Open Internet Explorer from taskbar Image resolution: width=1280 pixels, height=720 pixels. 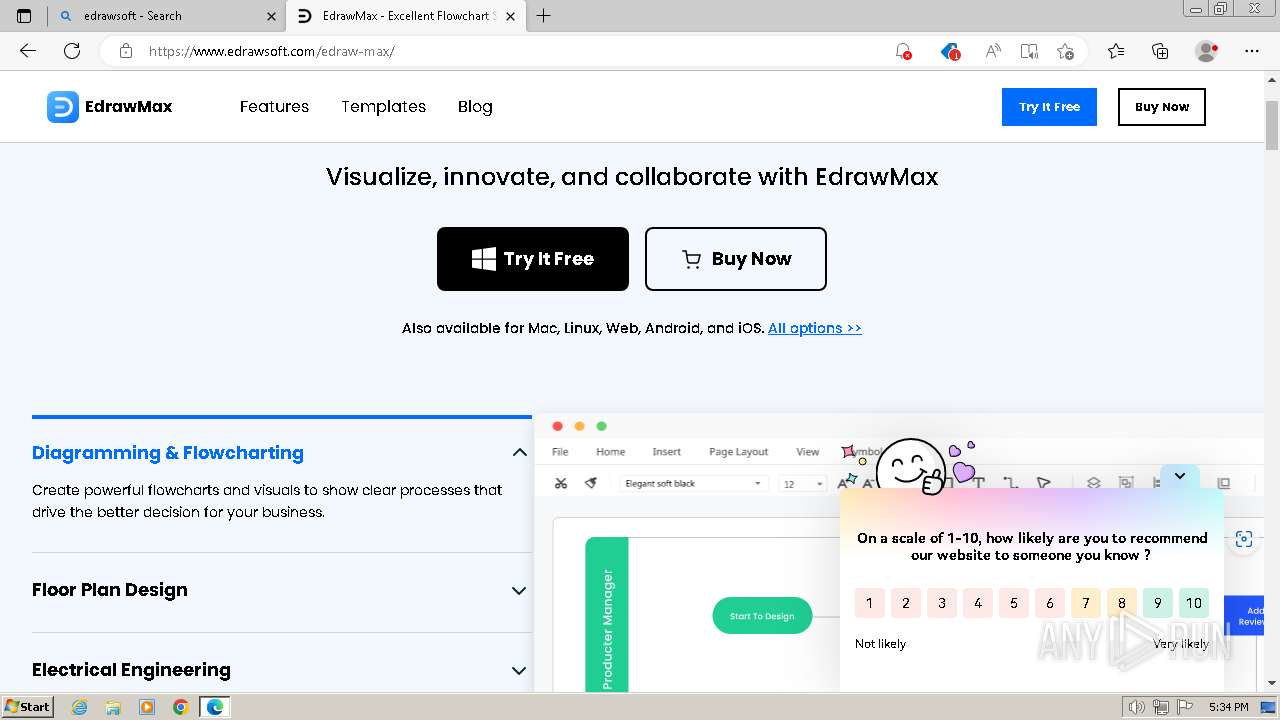coord(79,707)
